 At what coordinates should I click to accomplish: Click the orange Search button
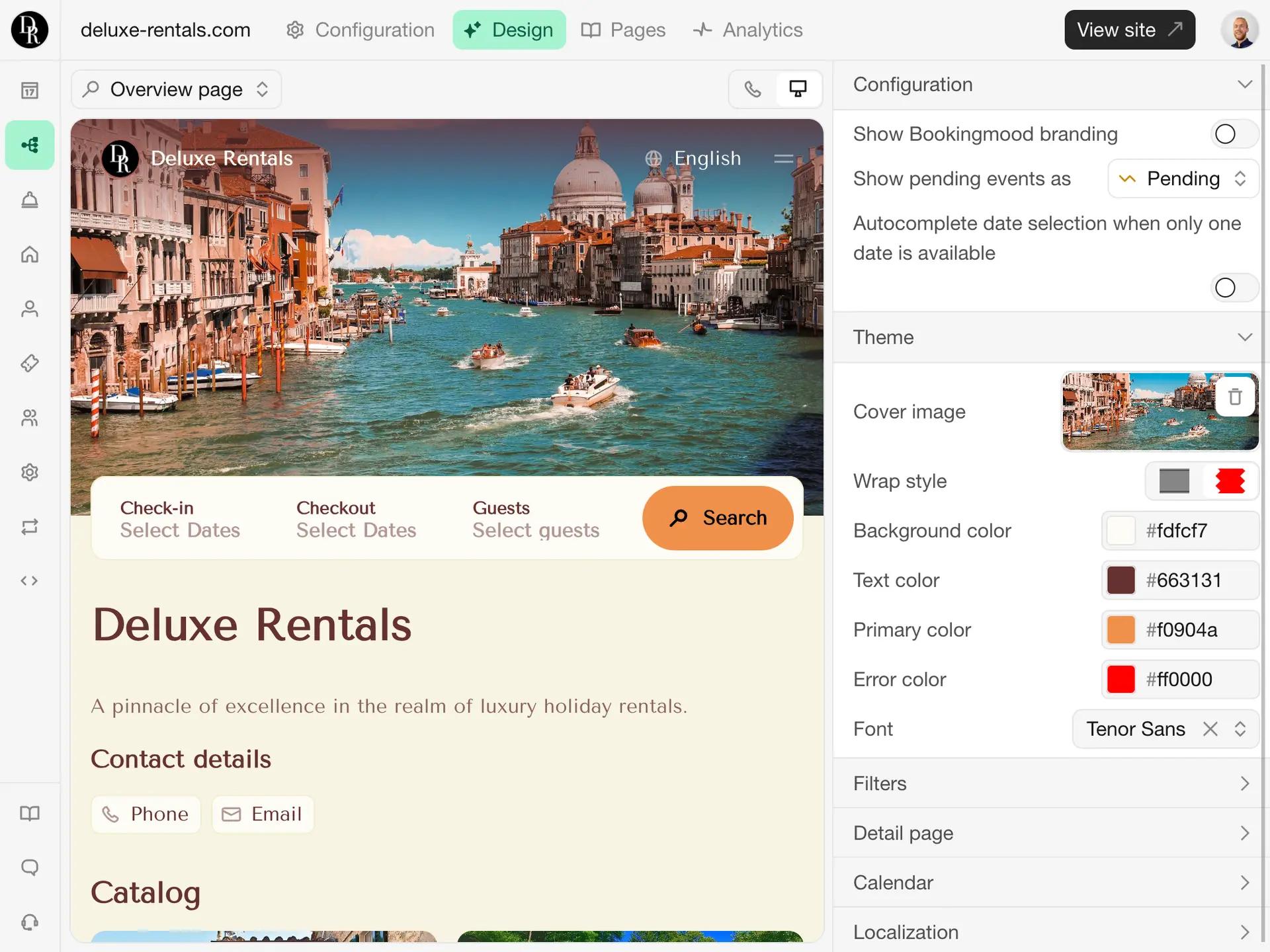[718, 518]
